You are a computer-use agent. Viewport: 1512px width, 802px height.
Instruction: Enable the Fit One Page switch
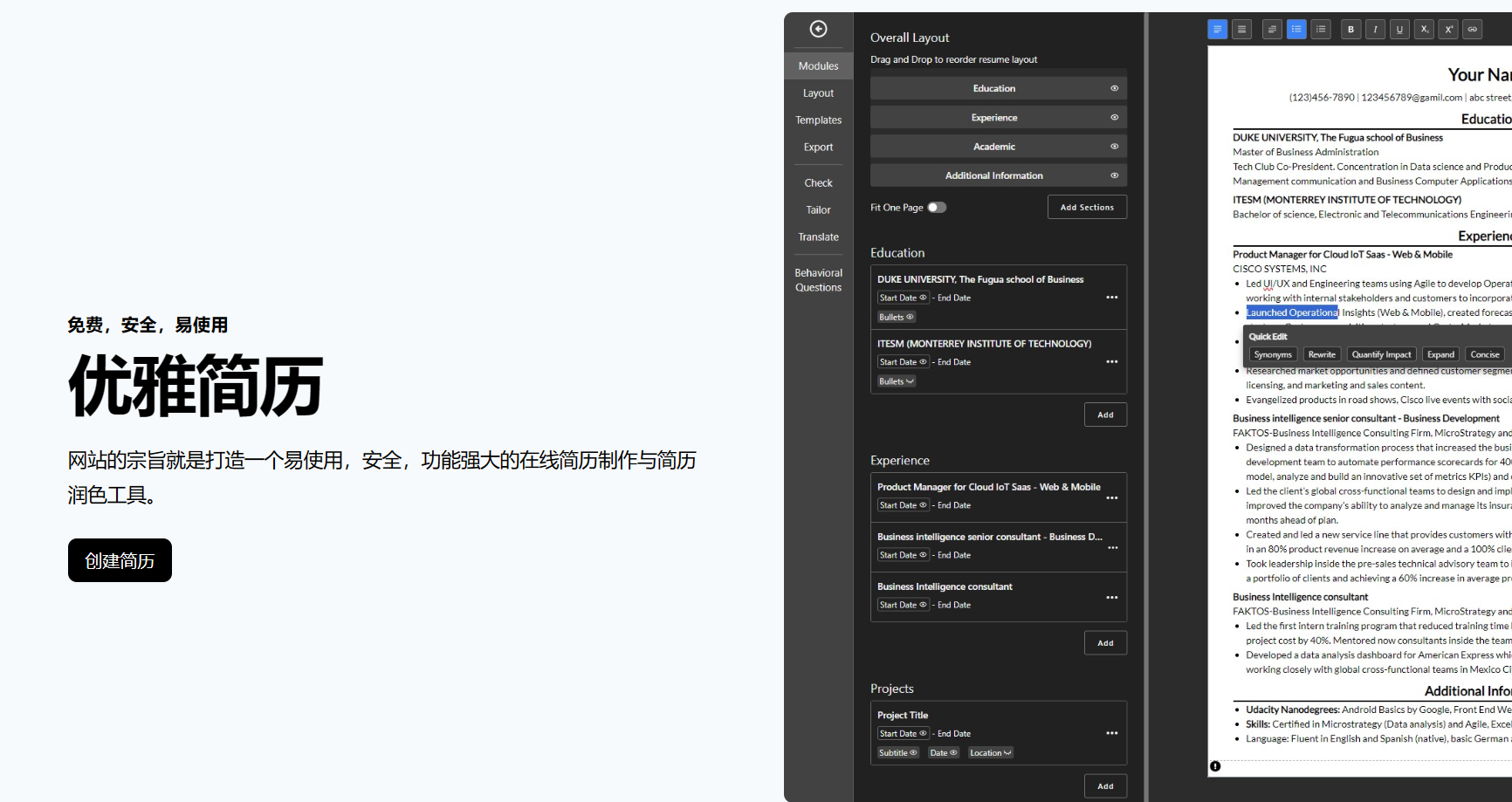point(937,208)
